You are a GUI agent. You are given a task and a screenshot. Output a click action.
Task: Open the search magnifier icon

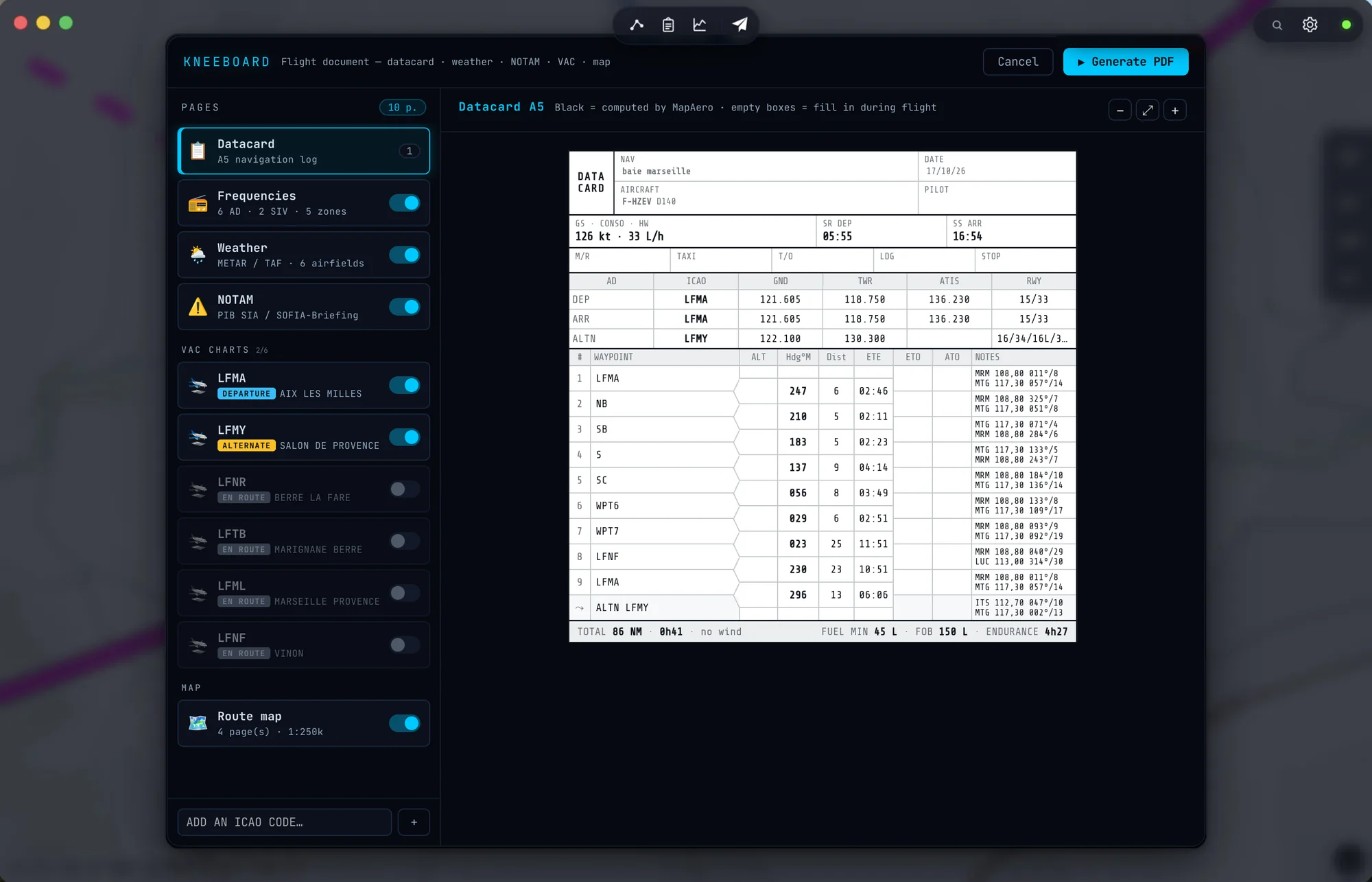1277,25
